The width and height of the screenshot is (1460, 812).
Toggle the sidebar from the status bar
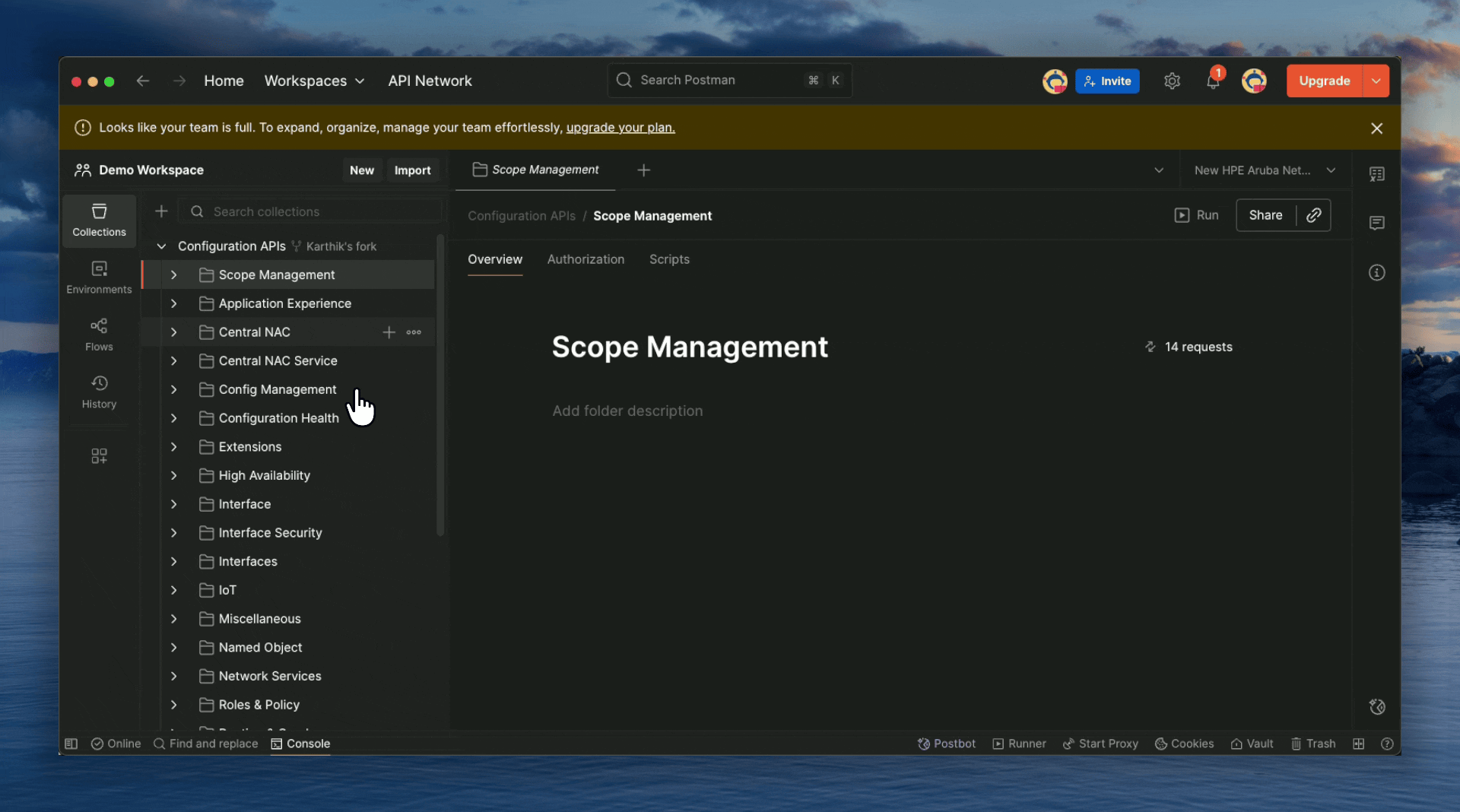[x=71, y=744]
